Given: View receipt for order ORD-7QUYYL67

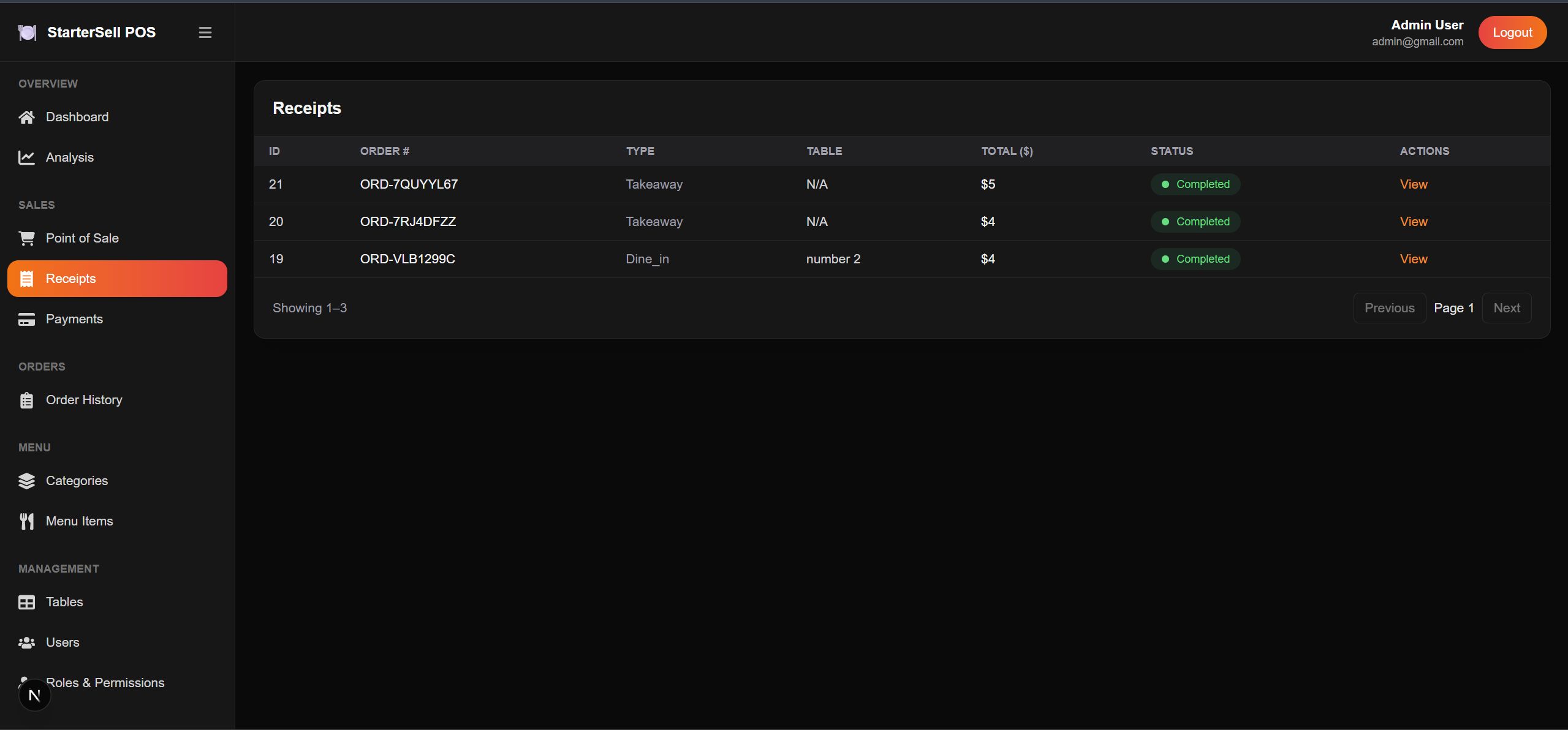Looking at the screenshot, I should coord(1413,184).
